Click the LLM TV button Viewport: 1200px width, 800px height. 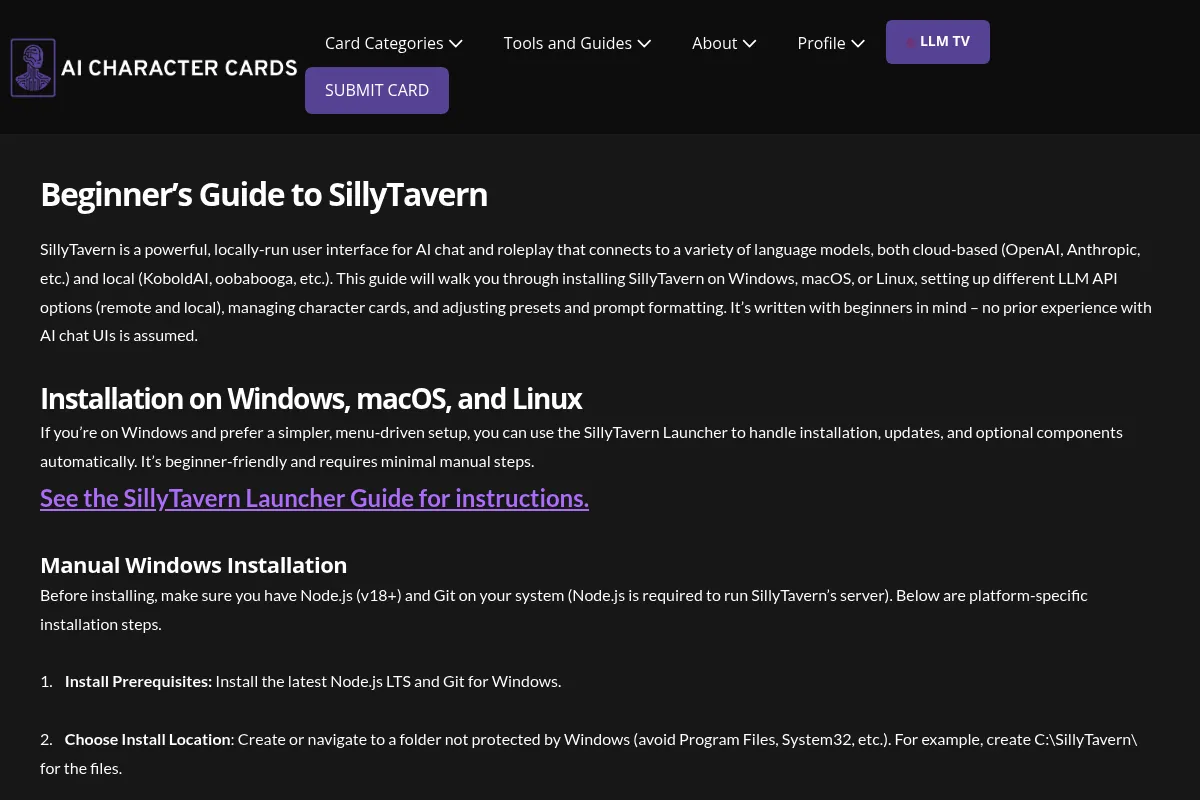pos(938,42)
